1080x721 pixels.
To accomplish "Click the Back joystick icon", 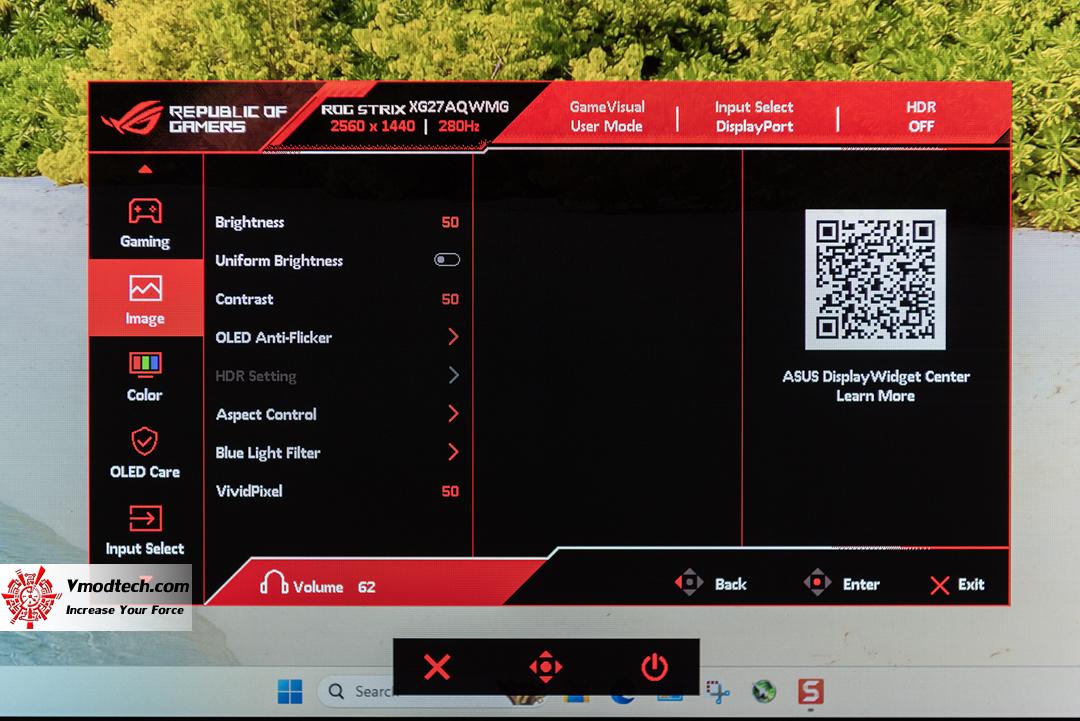I will pyautogui.click(x=689, y=583).
